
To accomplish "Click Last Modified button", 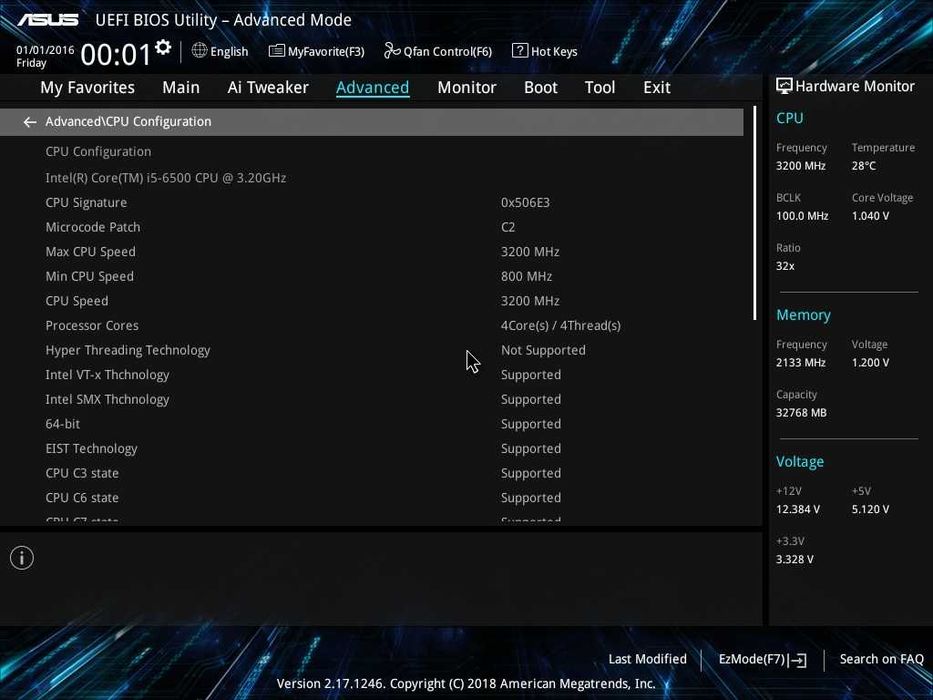I will click(x=647, y=659).
